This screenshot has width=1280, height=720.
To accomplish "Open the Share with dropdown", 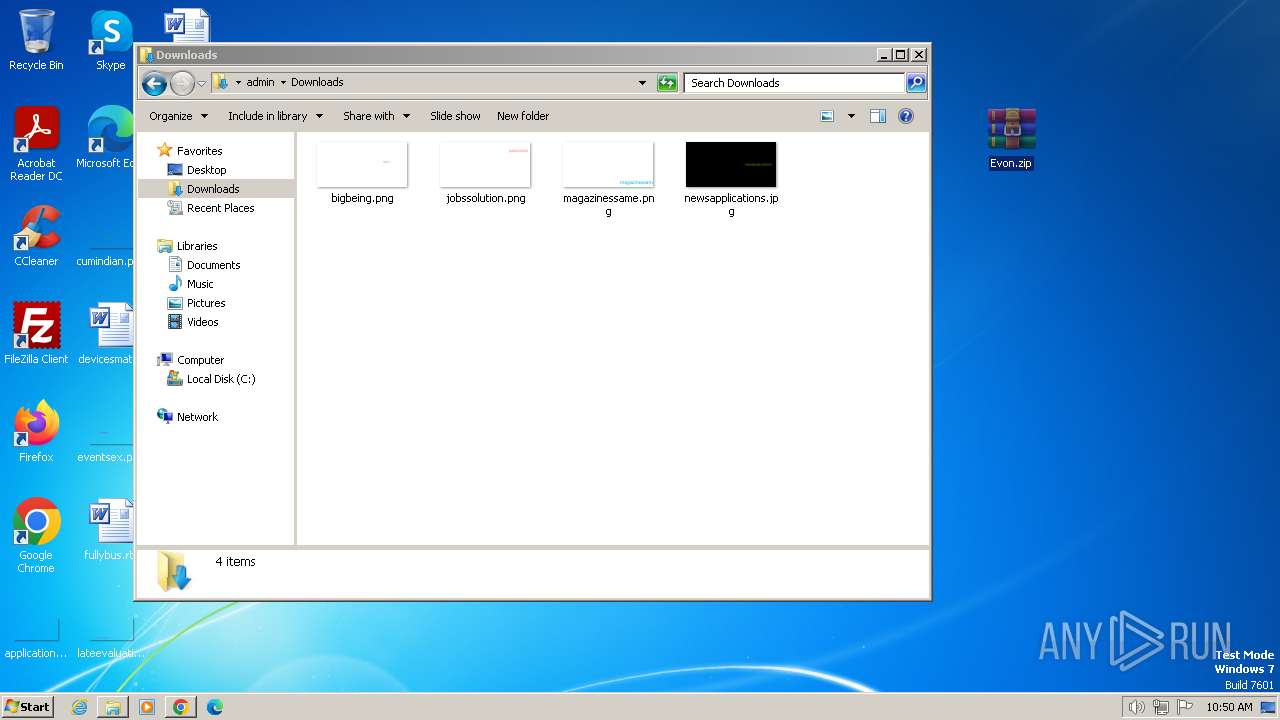I will (x=376, y=116).
